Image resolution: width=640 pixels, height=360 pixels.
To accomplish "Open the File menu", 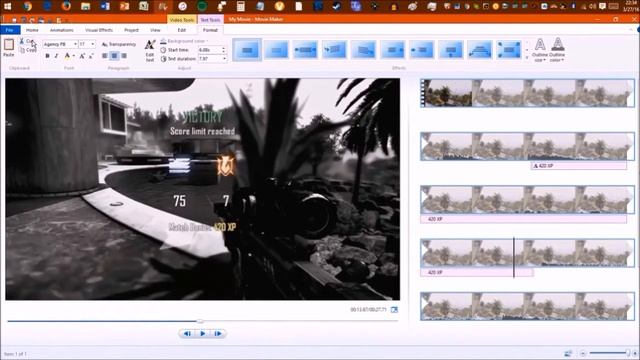I will tap(10, 30).
